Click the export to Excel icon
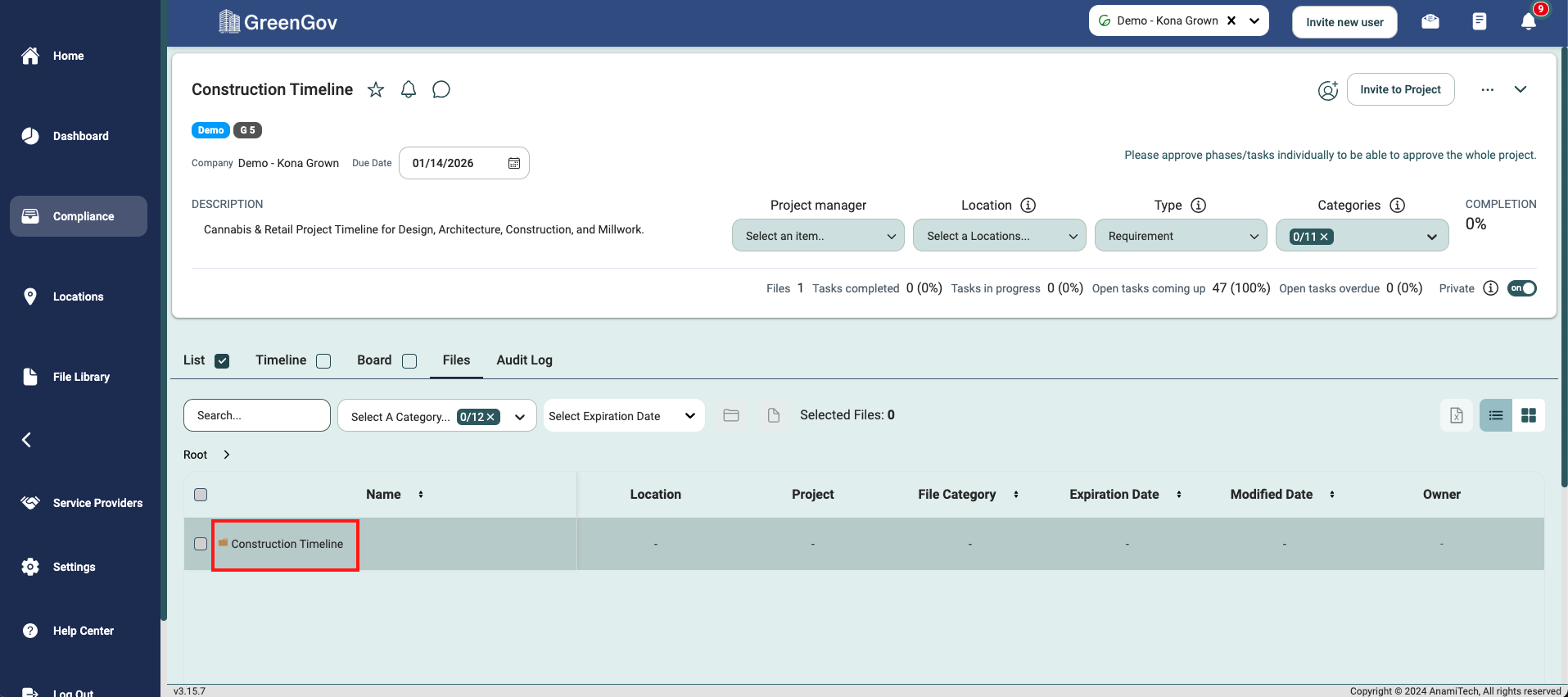The height and width of the screenshot is (697, 1568). point(1456,415)
